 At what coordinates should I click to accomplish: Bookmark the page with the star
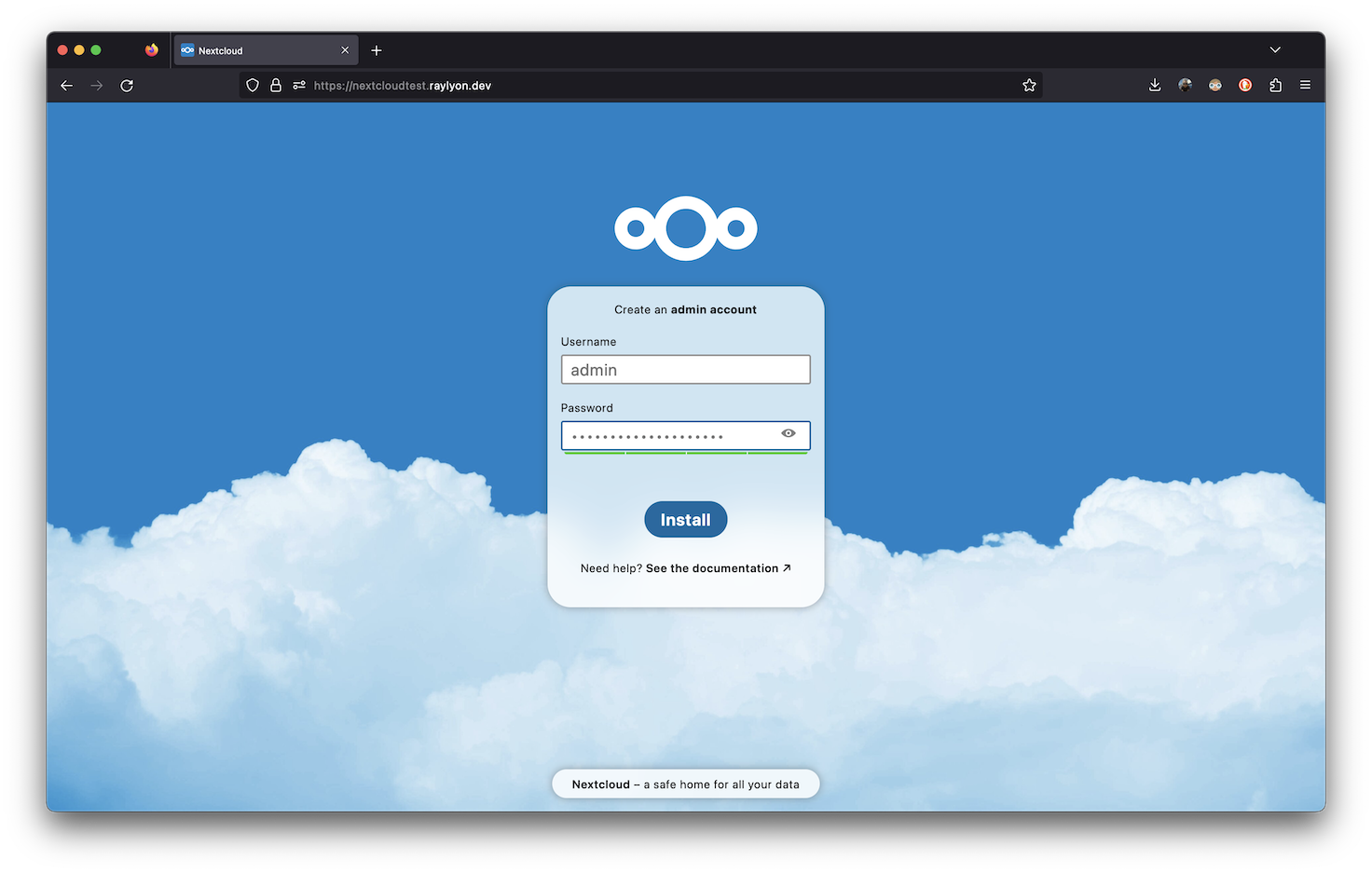1029,85
